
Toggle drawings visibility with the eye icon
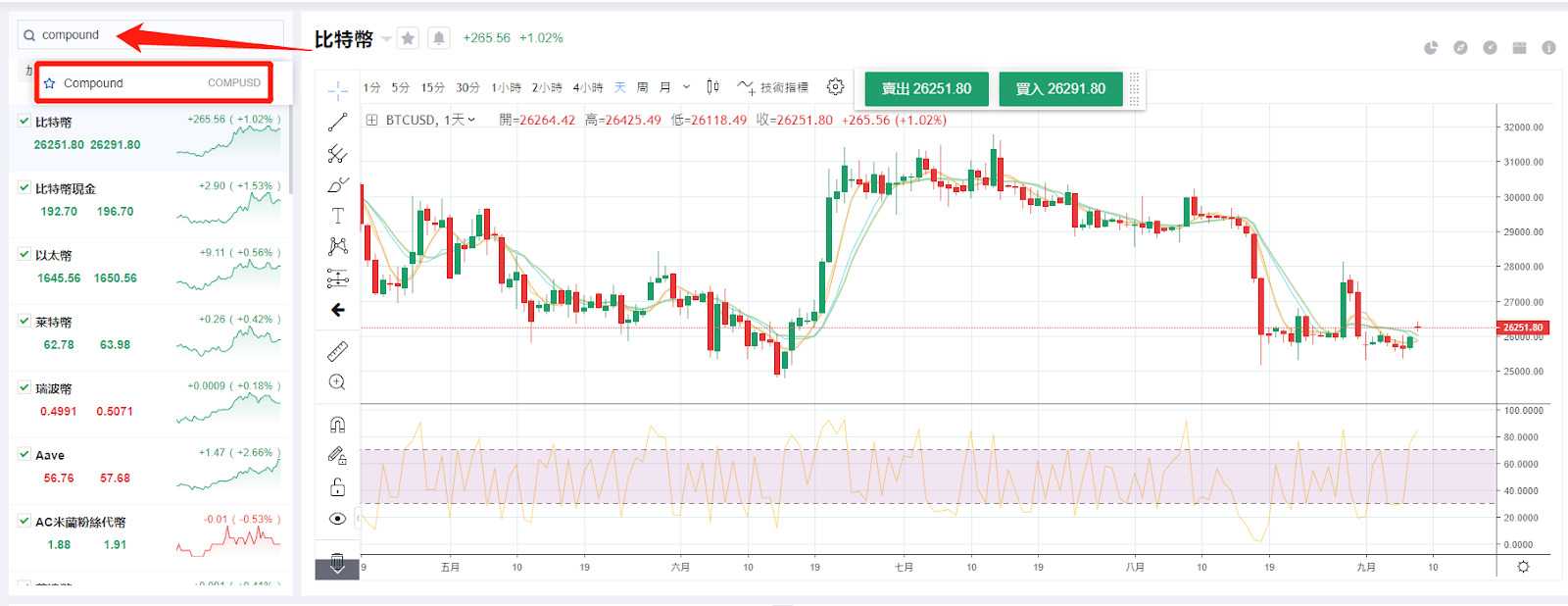pos(337,519)
